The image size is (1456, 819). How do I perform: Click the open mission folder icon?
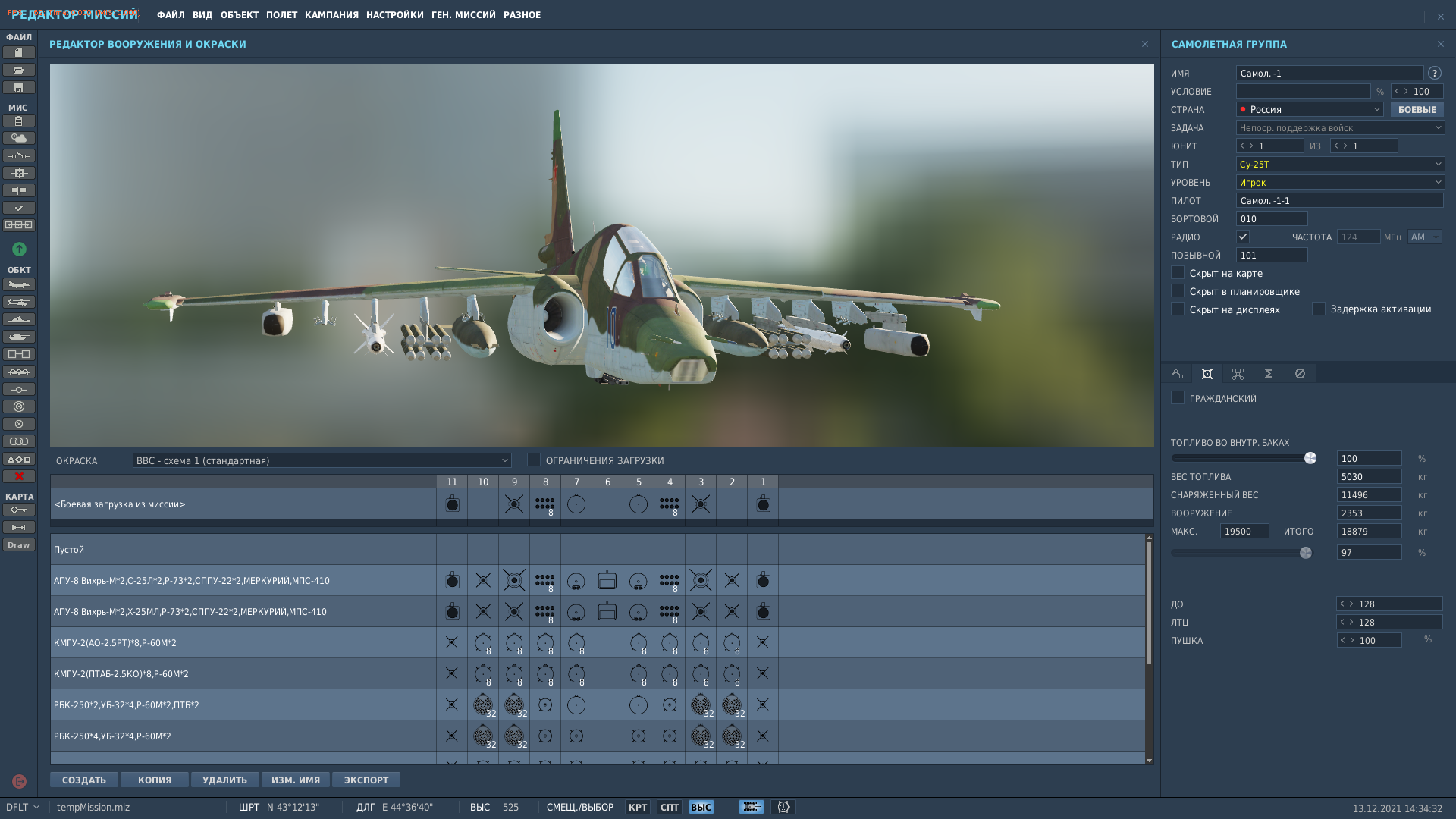19,70
